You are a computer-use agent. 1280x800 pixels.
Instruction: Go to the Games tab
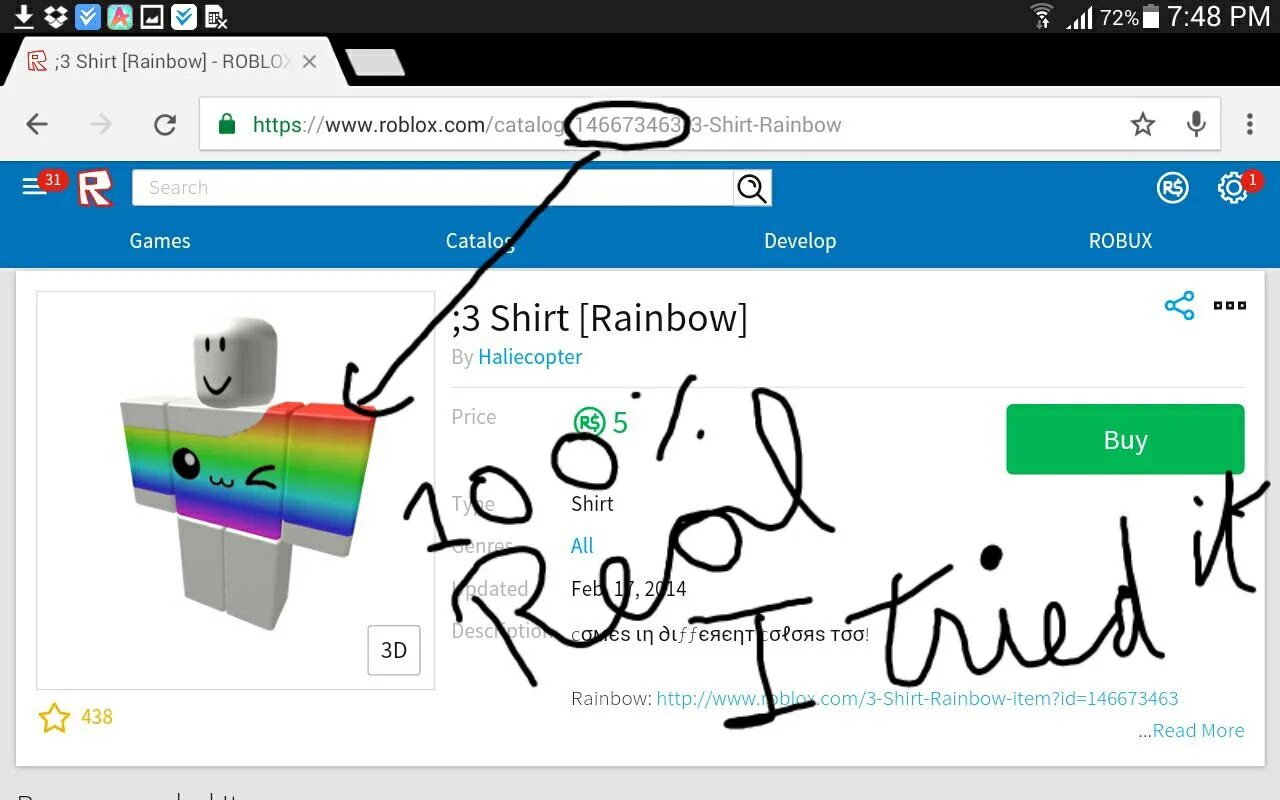[x=160, y=241]
